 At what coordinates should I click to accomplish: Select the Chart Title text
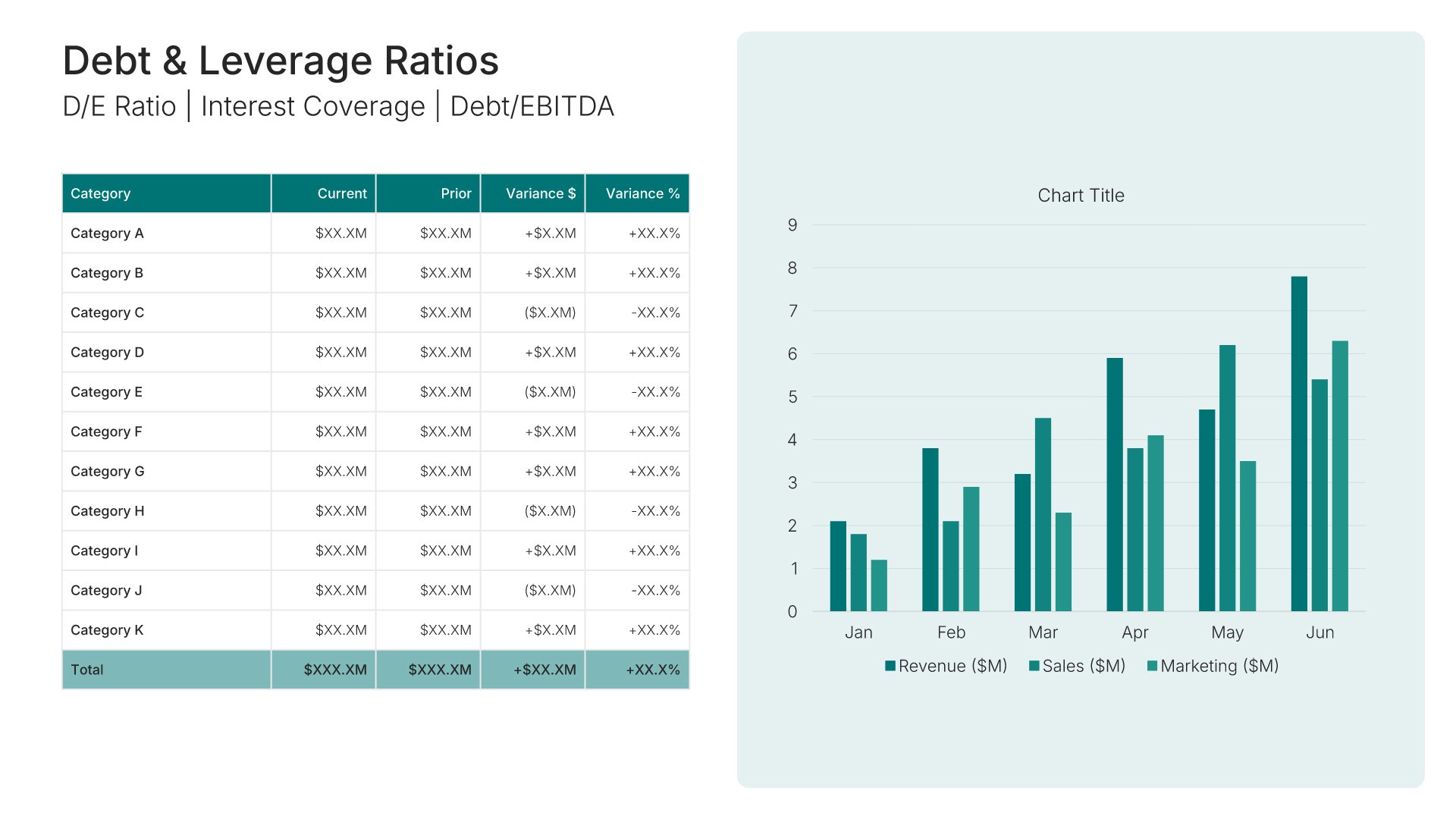pyautogui.click(x=1081, y=196)
